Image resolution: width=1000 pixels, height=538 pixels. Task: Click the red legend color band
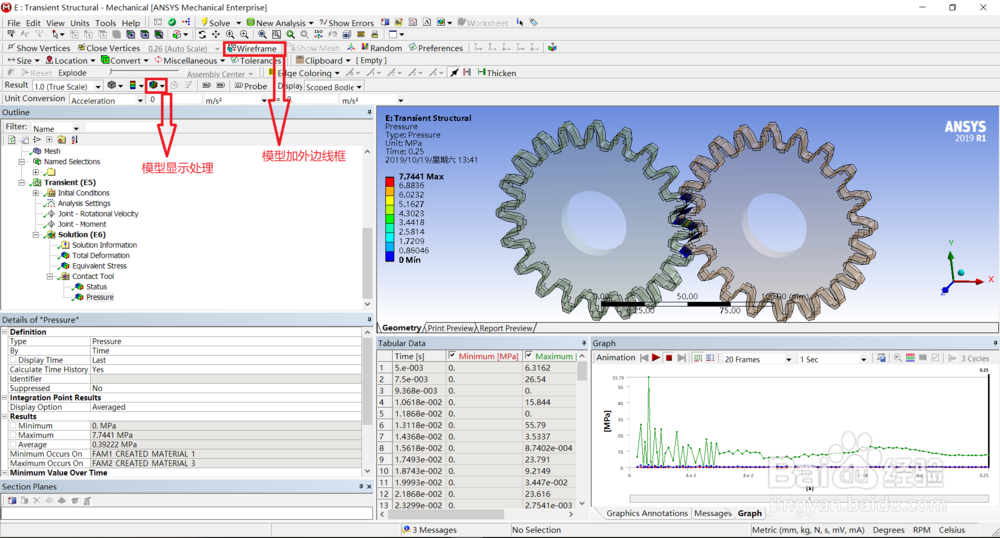[390, 181]
